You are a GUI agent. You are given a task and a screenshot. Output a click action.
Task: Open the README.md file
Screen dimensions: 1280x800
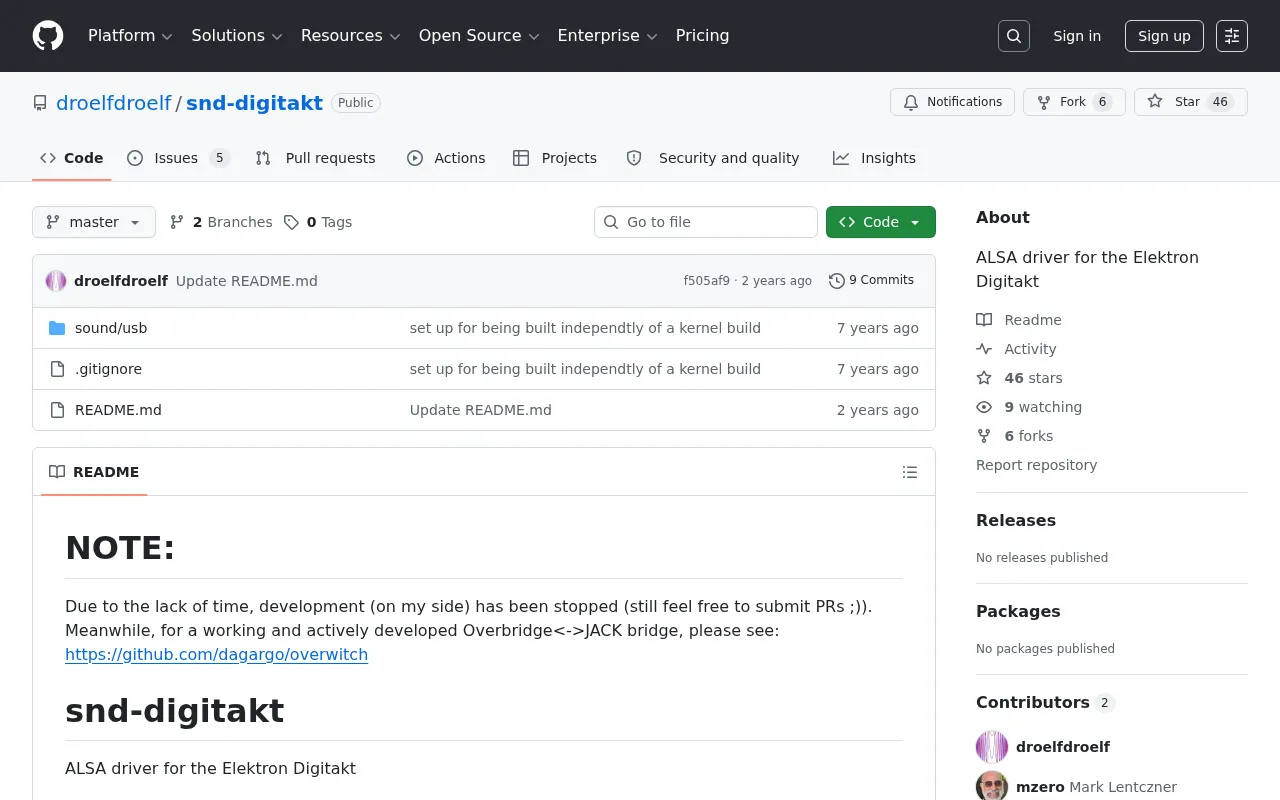point(118,410)
